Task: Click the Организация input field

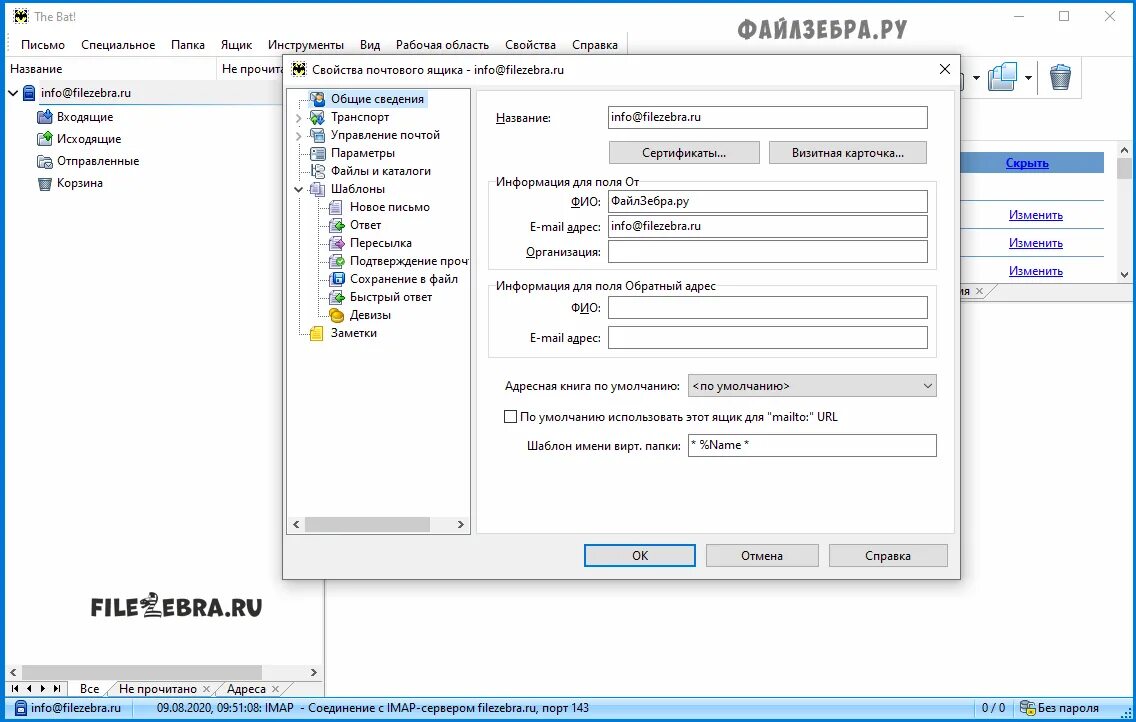Action: click(x=767, y=251)
